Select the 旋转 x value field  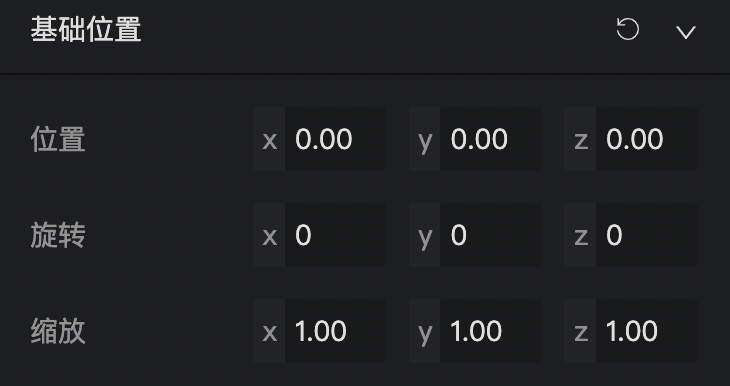pos(335,235)
